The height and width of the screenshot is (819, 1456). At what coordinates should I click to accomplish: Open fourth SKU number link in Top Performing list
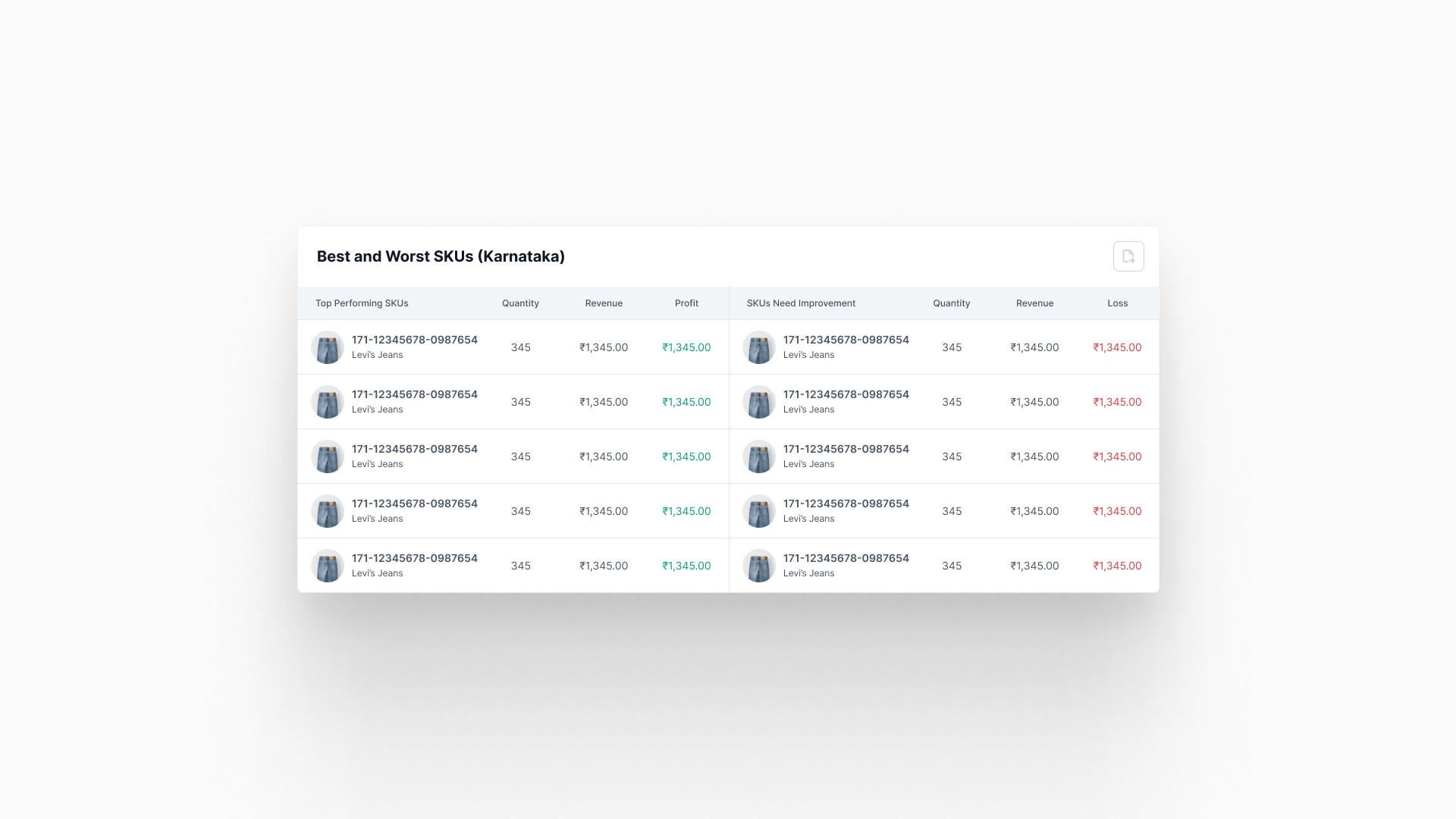pos(415,504)
